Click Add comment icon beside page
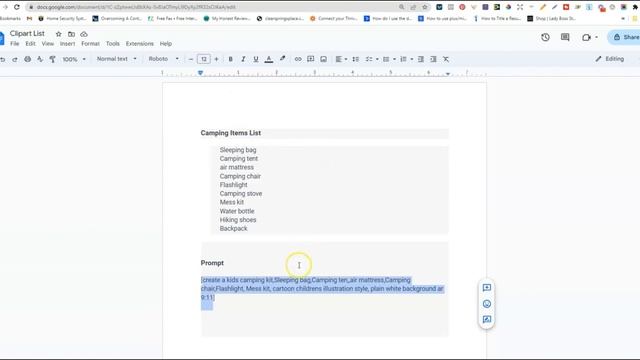This screenshot has width=640, height=360. [x=487, y=288]
